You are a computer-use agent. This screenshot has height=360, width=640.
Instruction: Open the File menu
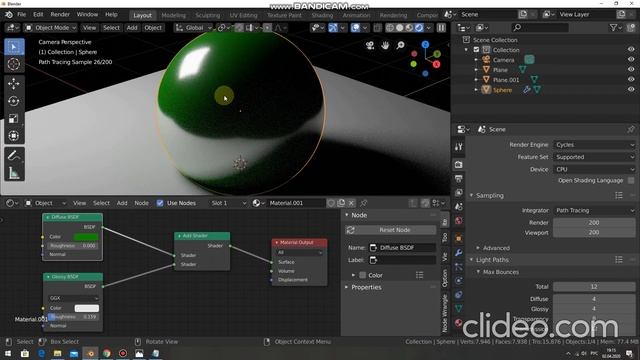[21, 14]
